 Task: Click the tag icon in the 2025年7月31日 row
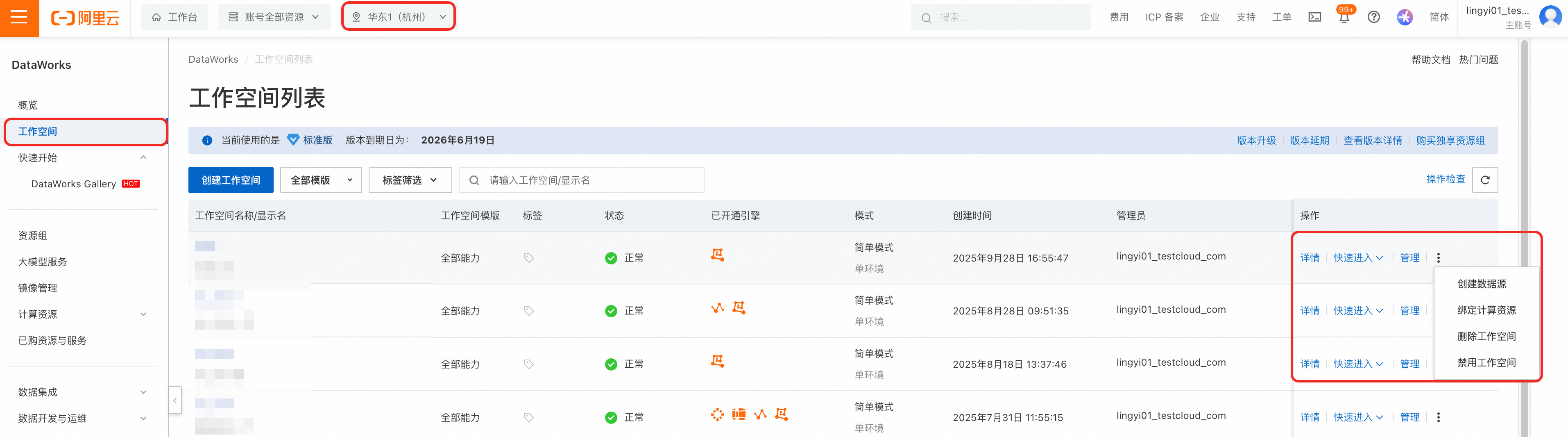(x=529, y=417)
